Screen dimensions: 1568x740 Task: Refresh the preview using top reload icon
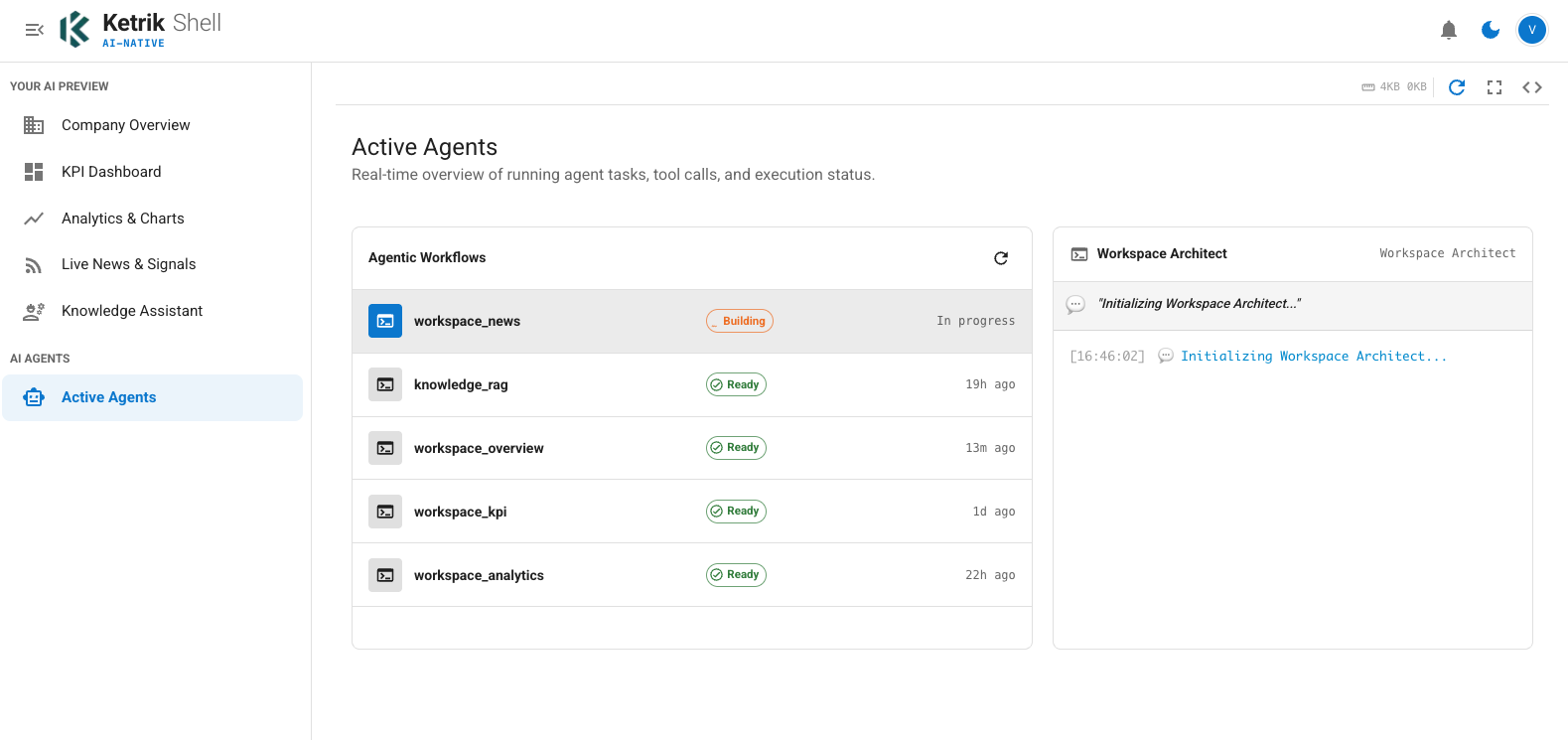(x=1457, y=87)
